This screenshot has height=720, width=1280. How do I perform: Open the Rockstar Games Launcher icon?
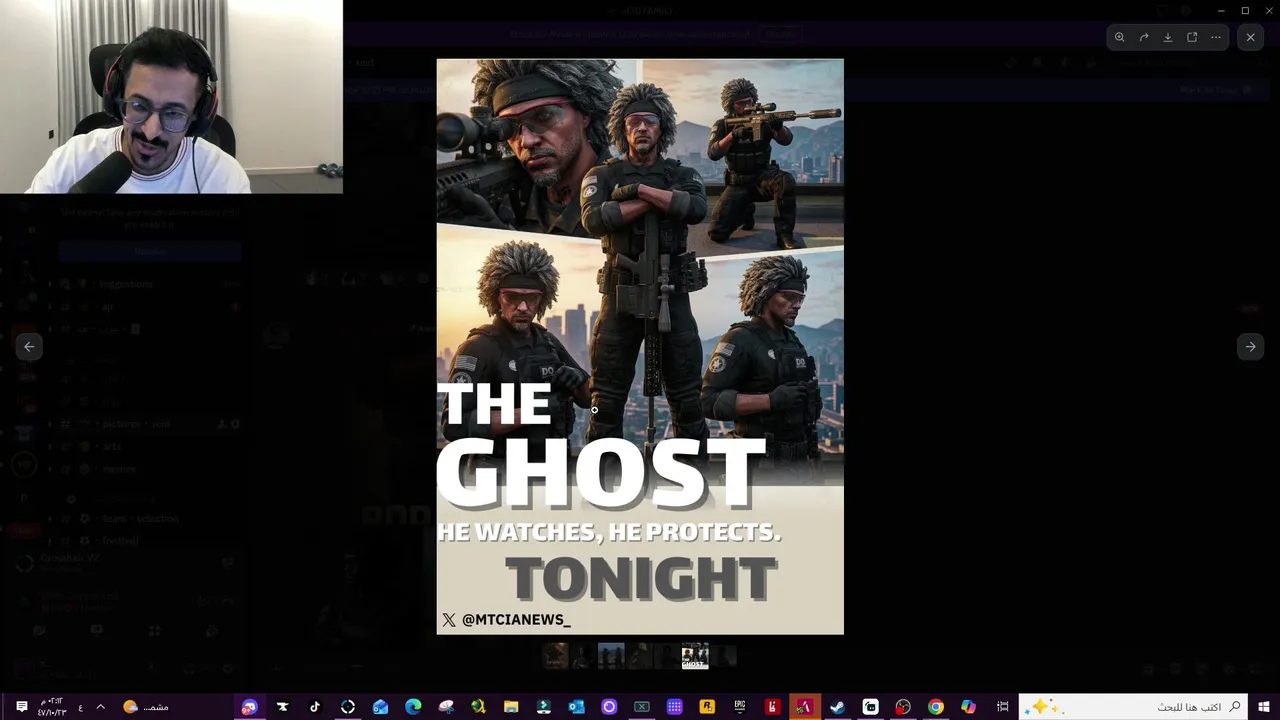coord(707,707)
